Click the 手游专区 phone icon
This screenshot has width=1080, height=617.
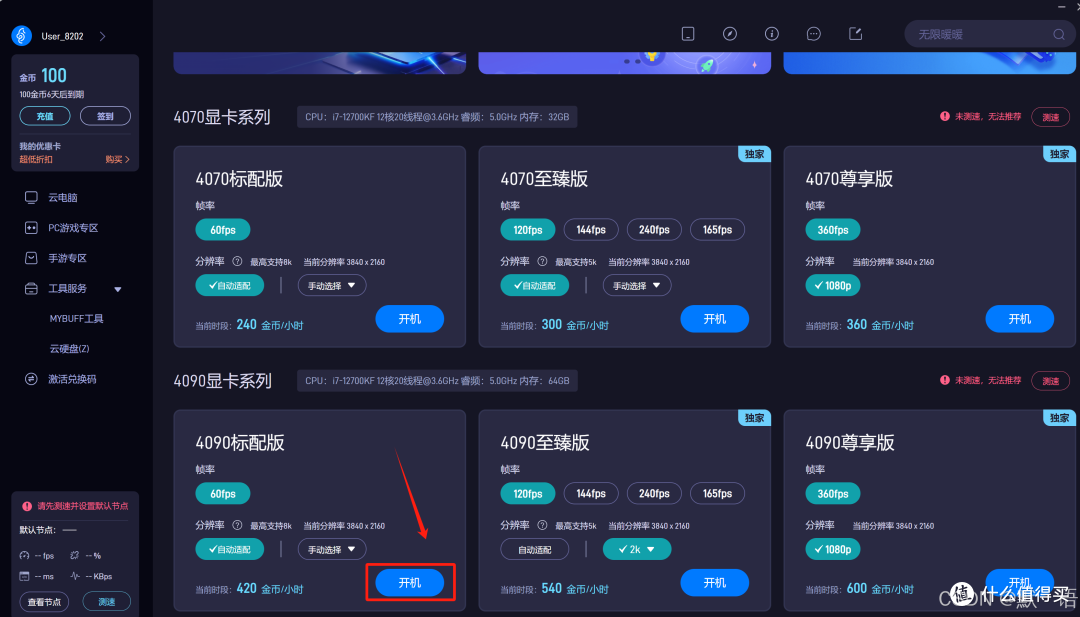[x=31, y=258]
